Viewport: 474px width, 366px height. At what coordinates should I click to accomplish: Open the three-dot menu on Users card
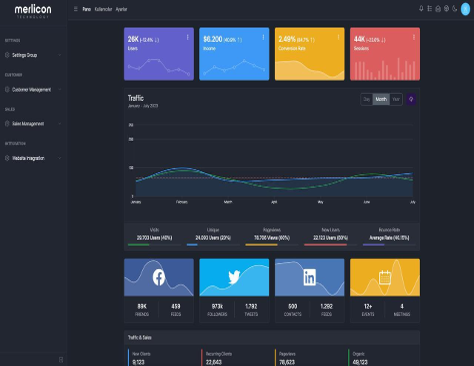point(188,37)
